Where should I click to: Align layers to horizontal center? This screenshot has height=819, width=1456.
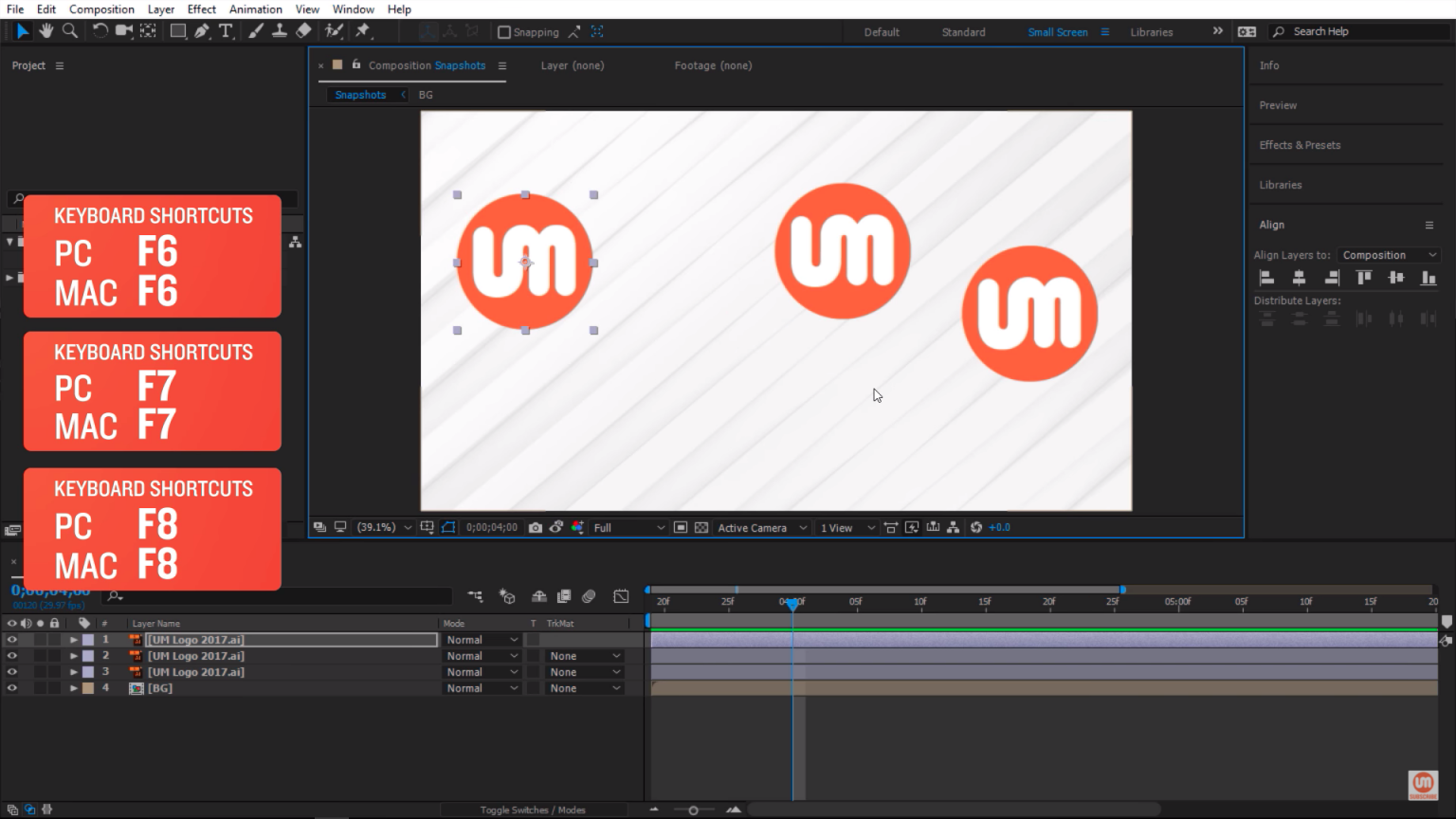(x=1299, y=278)
